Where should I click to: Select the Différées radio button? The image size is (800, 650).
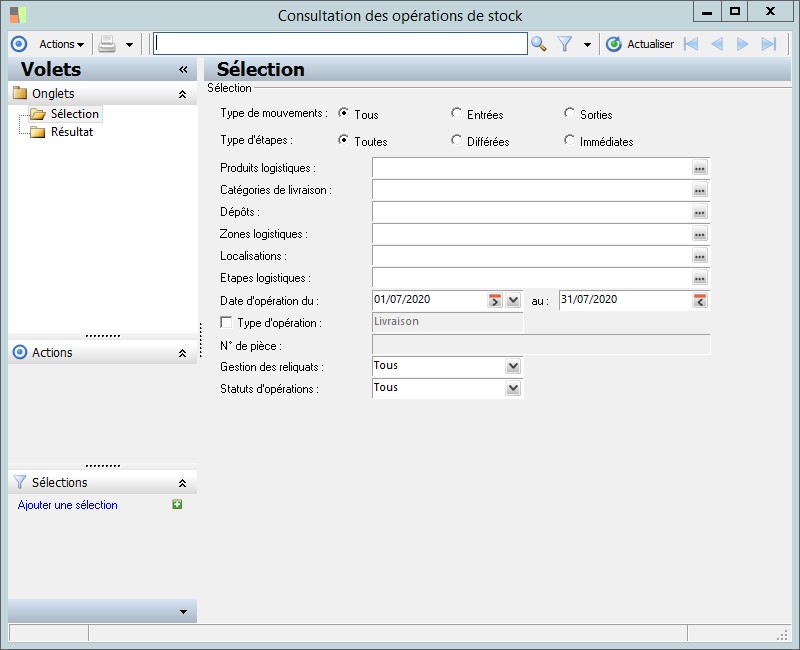coord(456,140)
